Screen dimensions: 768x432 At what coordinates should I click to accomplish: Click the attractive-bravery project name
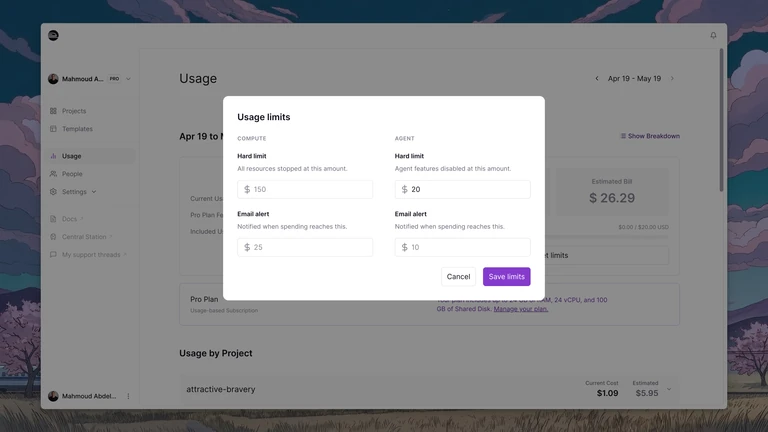pyautogui.click(x=221, y=389)
